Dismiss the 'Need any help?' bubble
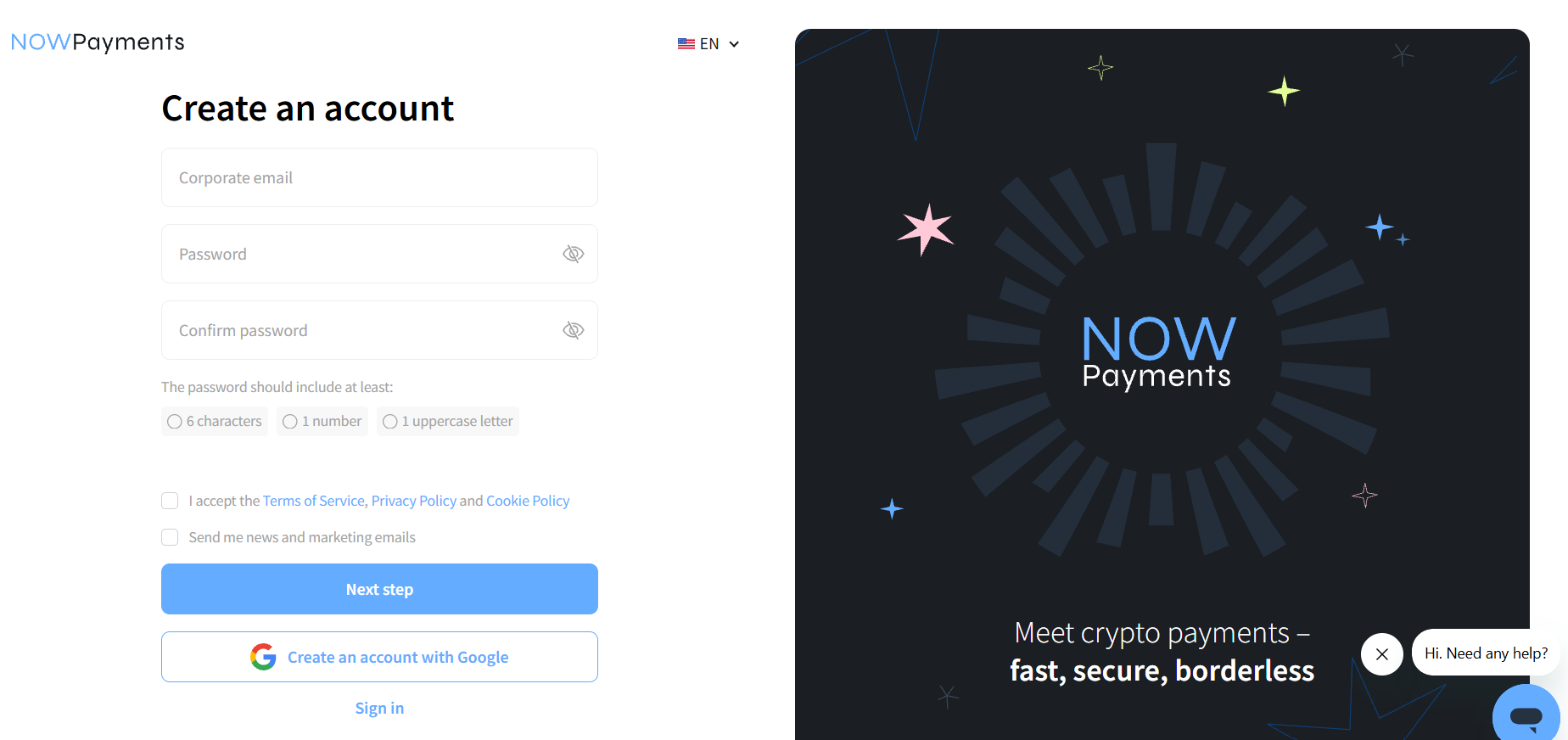This screenshot has height=740, width=1568. coord(1381,653)
